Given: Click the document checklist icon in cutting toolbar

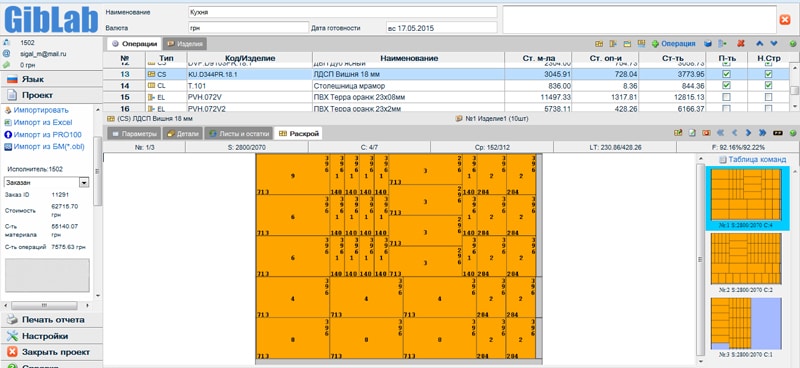Looking at the screenshot, I should (x=692, y=133).
